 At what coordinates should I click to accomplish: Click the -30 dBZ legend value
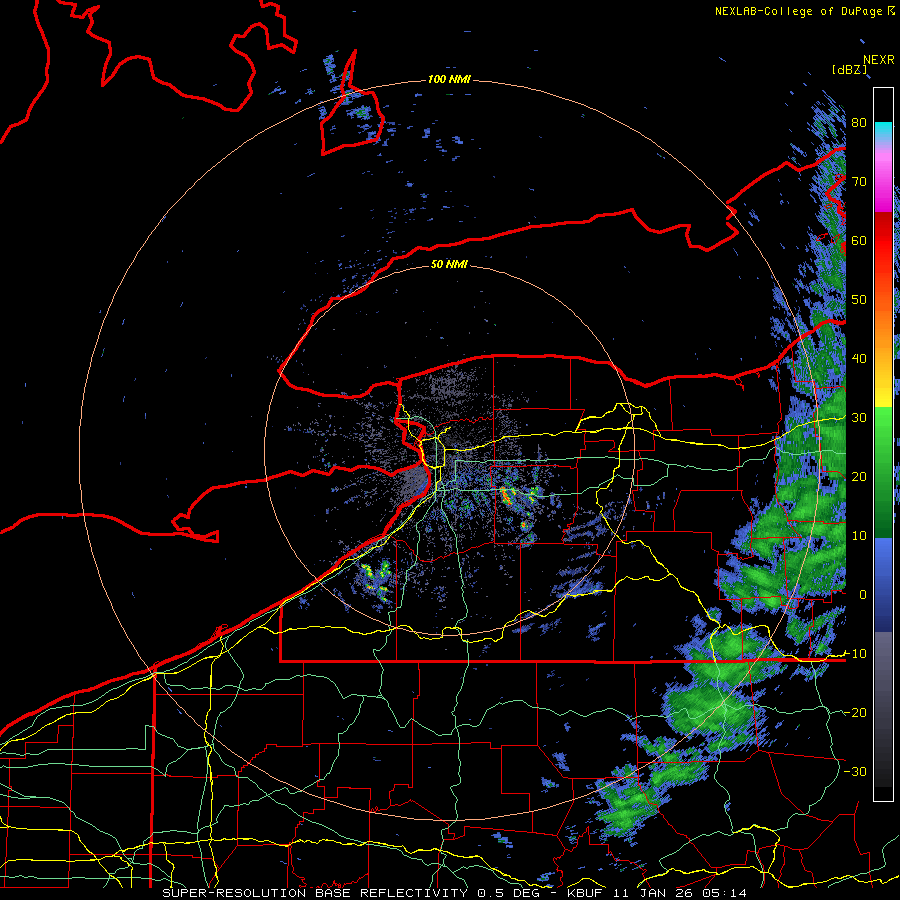pos(855,771)
